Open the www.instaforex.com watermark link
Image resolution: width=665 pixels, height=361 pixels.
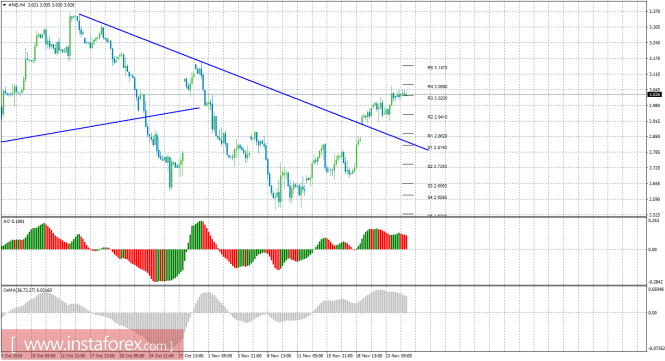pos(92,344)
